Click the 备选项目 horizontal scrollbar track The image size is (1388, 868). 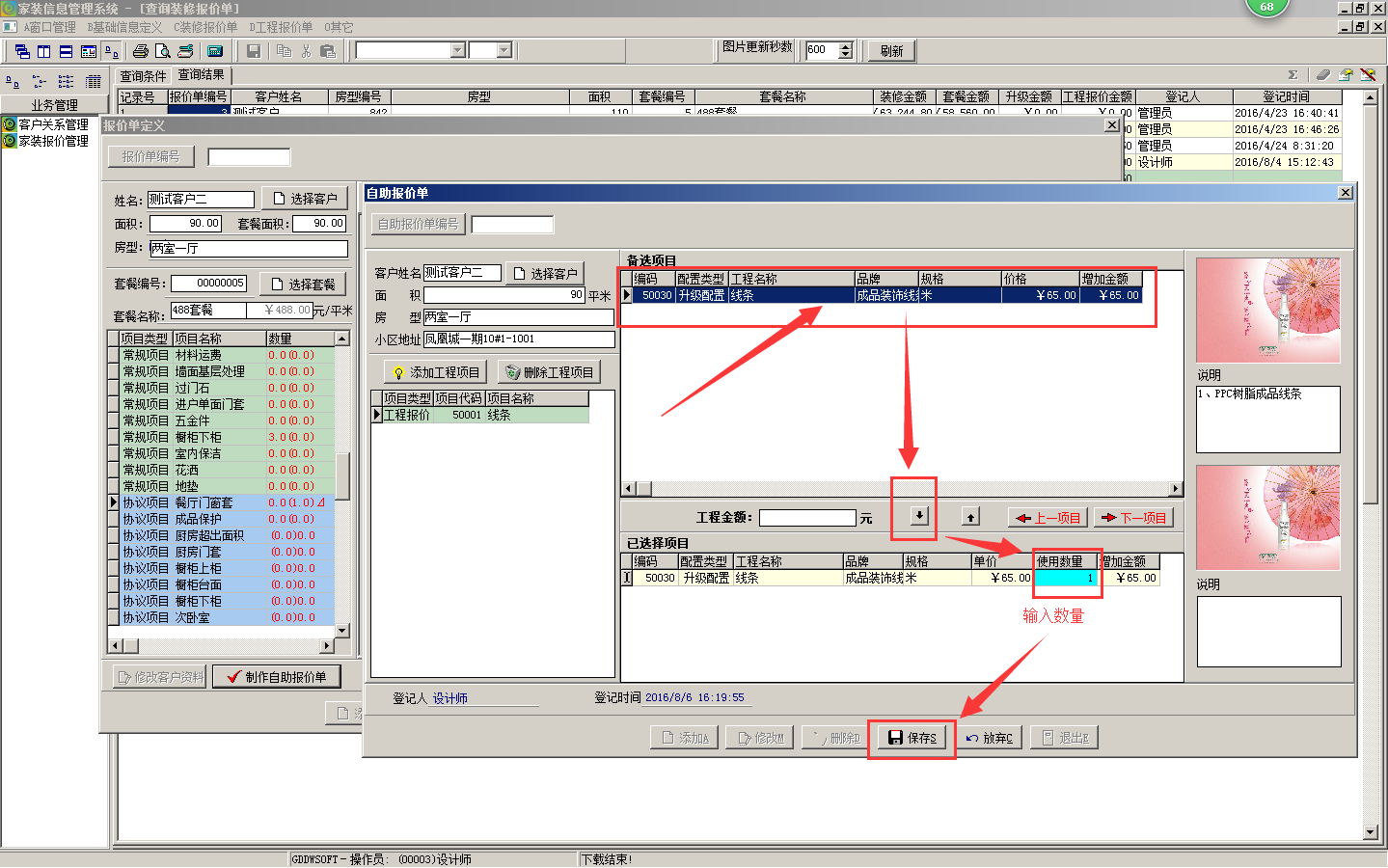pyautogui.click(x=907, y=489)
